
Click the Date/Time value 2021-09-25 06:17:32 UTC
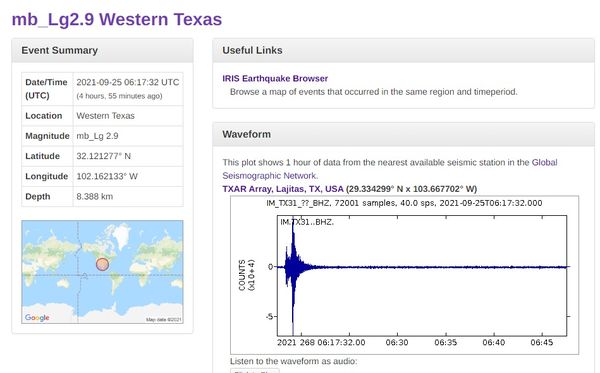tap(128, 82)
